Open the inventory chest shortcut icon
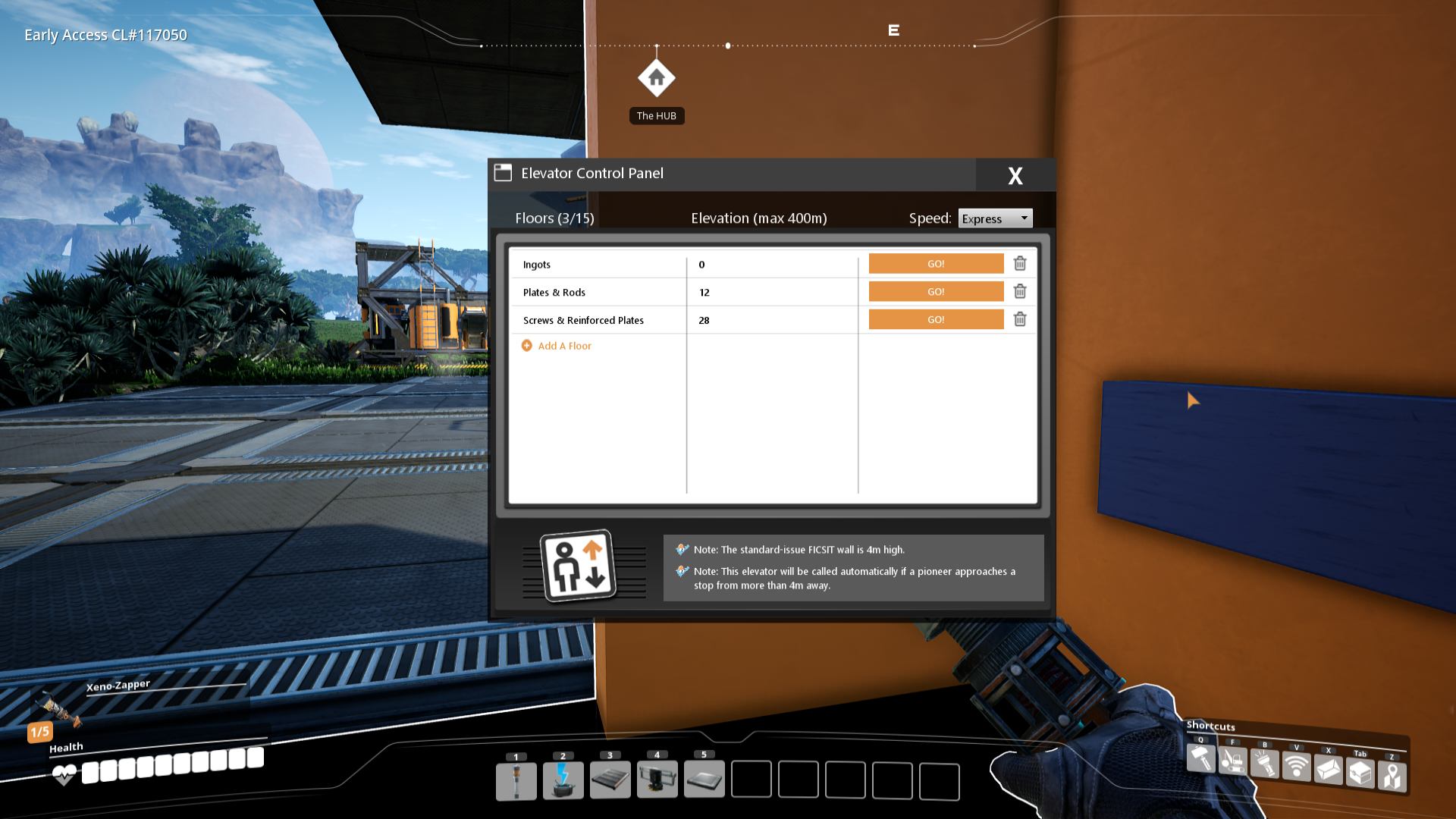Viewport: 1456px width, 819px height. tap(1360, 773)
